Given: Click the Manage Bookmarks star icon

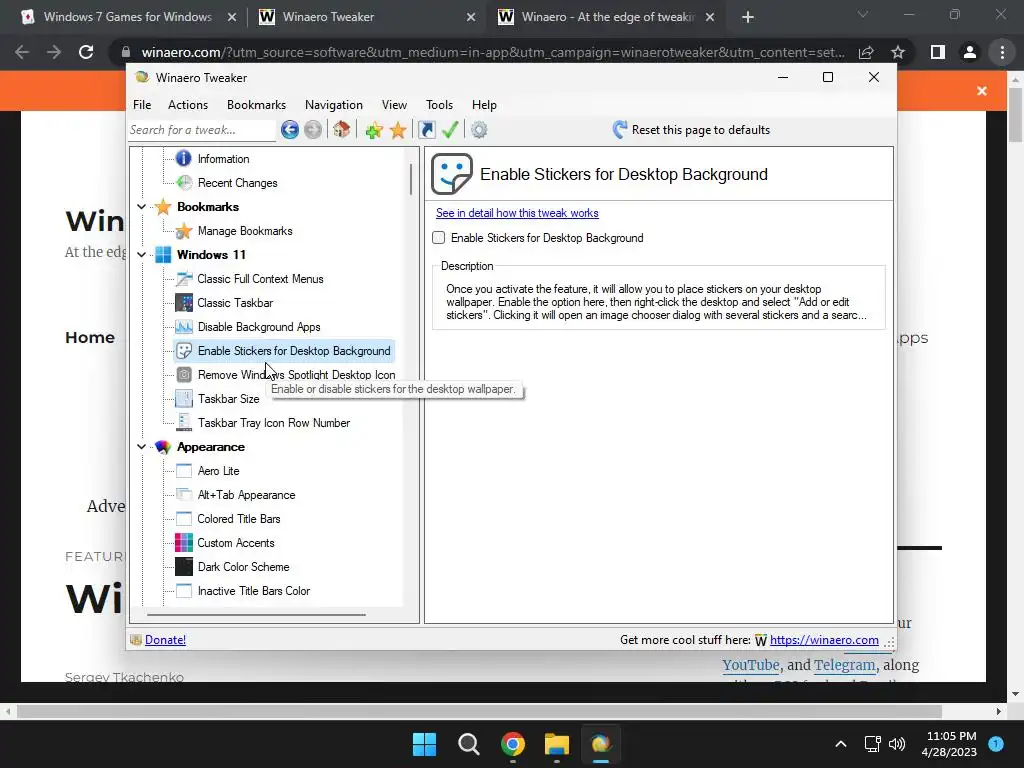Looking at the screenshot, I should coord(184,231).
